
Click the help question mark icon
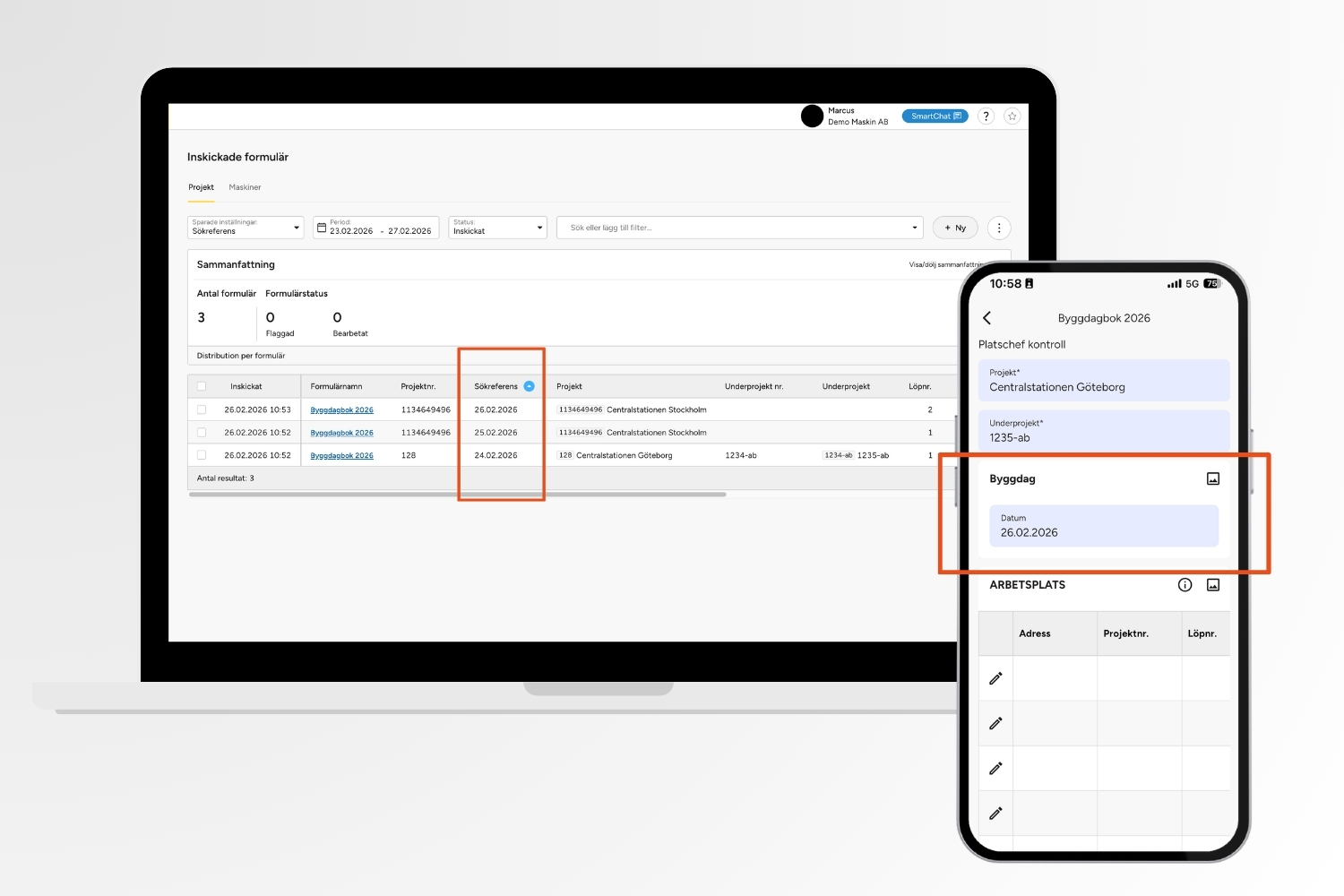(x=986, y=116)
